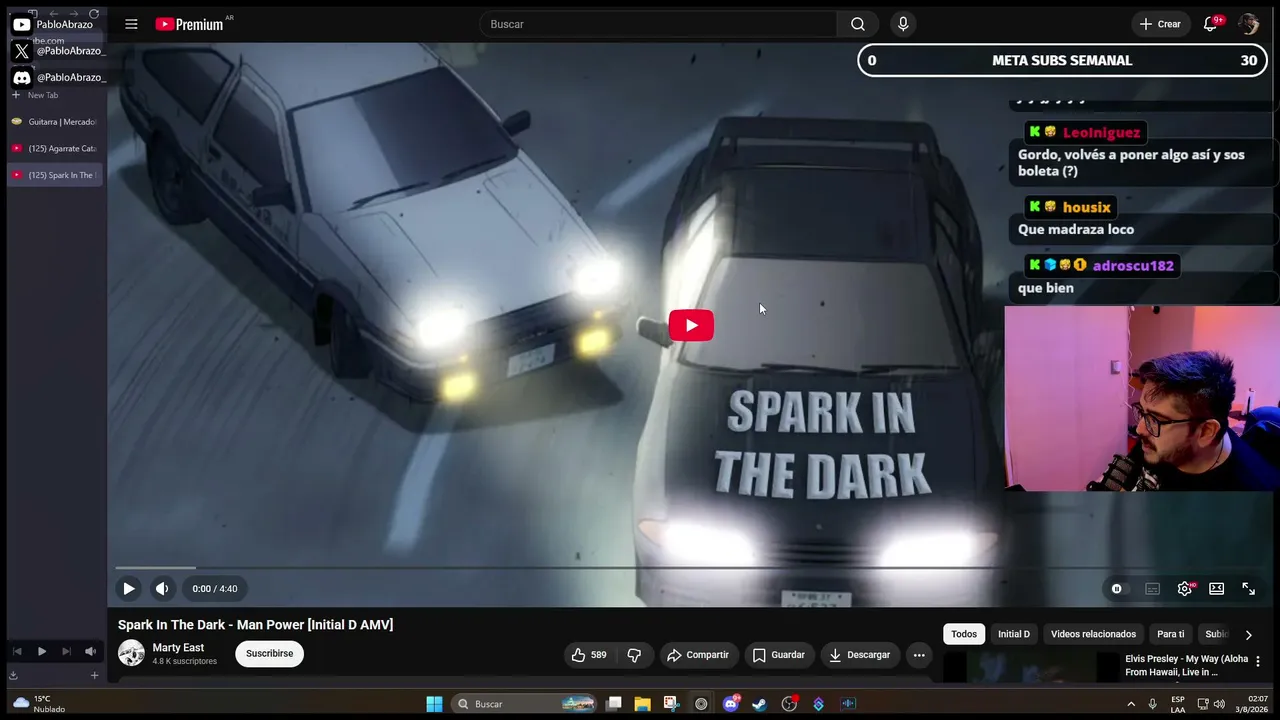Open Discord from the taskbar
1280x720 pixels.
tap(731, 704)
